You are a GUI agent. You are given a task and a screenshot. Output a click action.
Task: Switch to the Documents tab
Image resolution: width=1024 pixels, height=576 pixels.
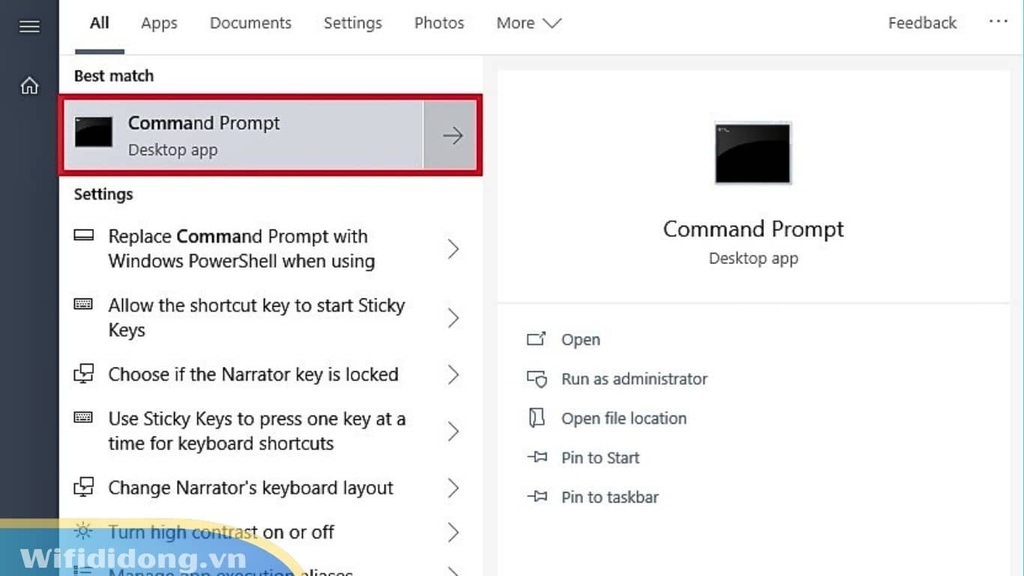(251, 23)
